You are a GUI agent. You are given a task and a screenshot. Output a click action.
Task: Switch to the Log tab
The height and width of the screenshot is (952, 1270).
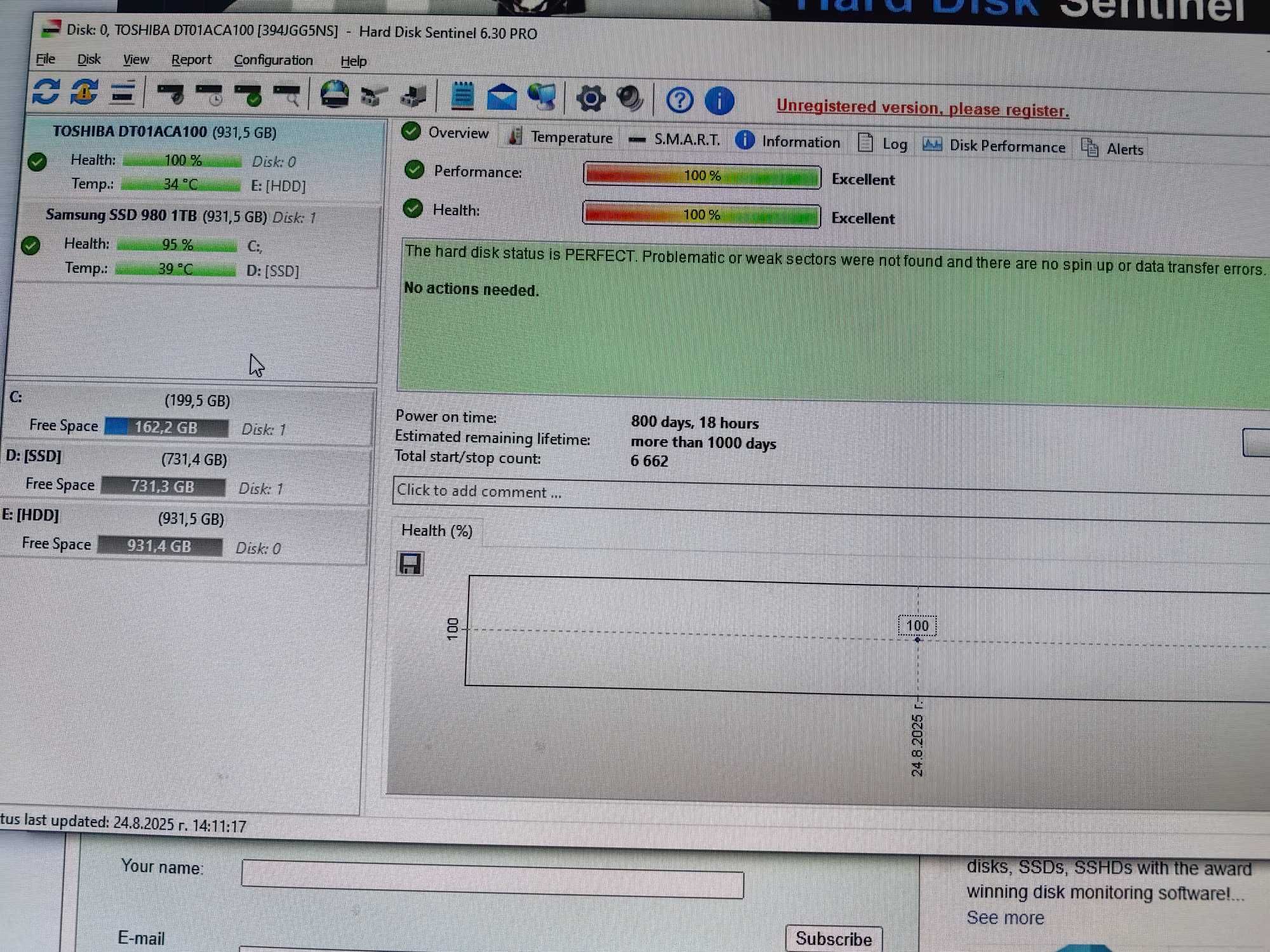click(883, 144)
